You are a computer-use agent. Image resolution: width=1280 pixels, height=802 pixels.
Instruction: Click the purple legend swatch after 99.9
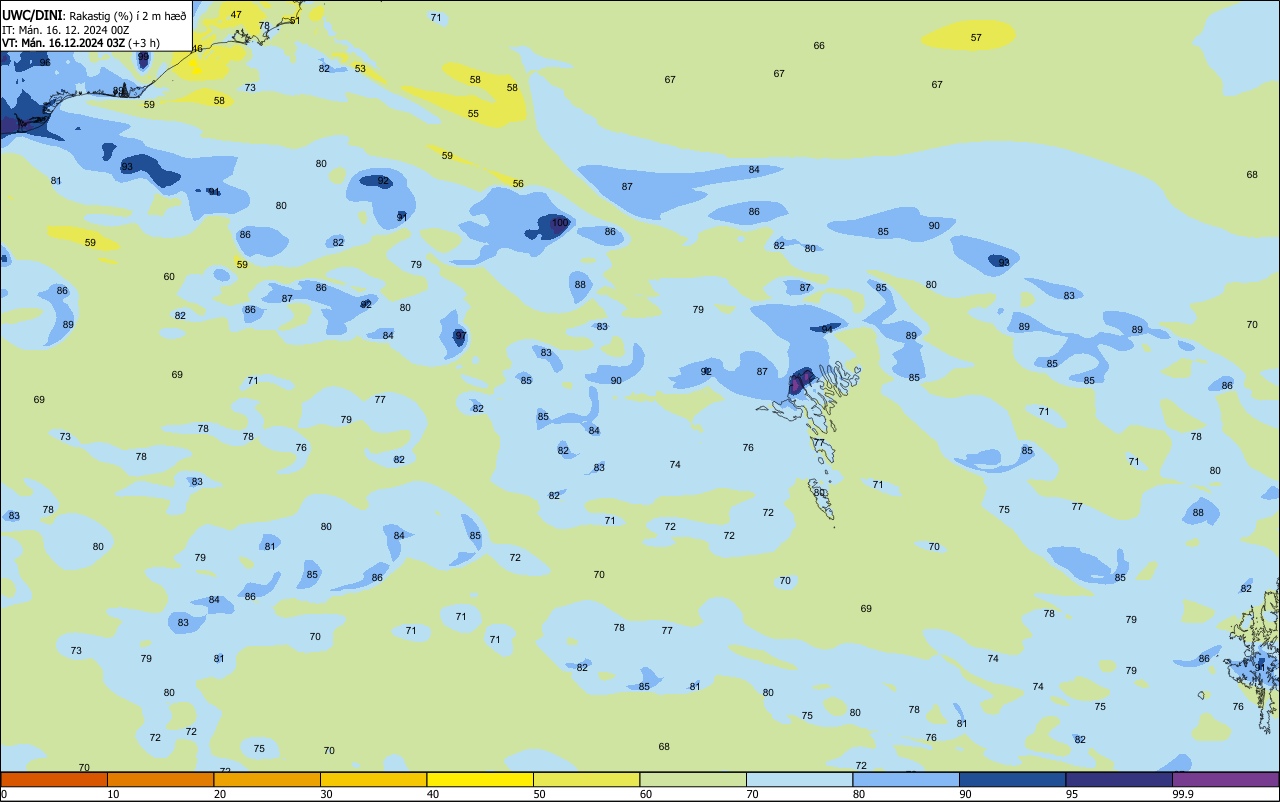pyautogui.click(x=1225, y=779)
